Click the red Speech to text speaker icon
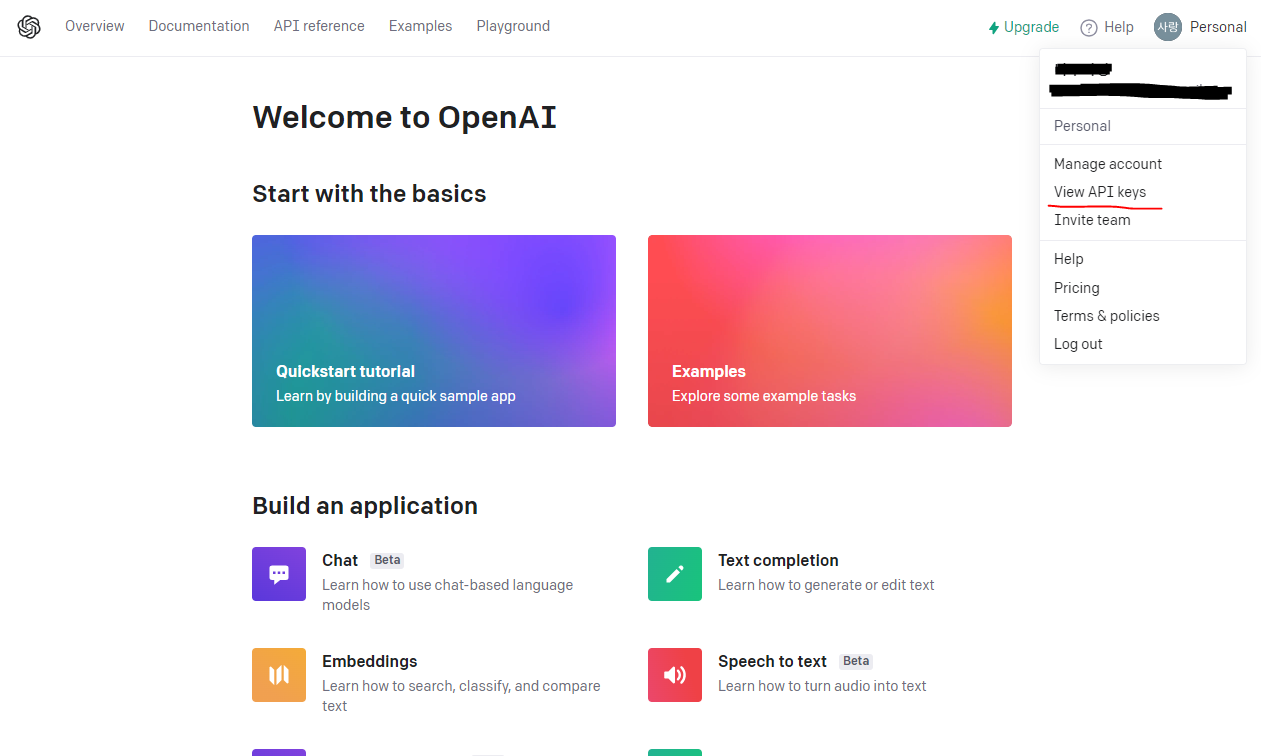This screenshot has width=1261, height=756. (675, 675)
